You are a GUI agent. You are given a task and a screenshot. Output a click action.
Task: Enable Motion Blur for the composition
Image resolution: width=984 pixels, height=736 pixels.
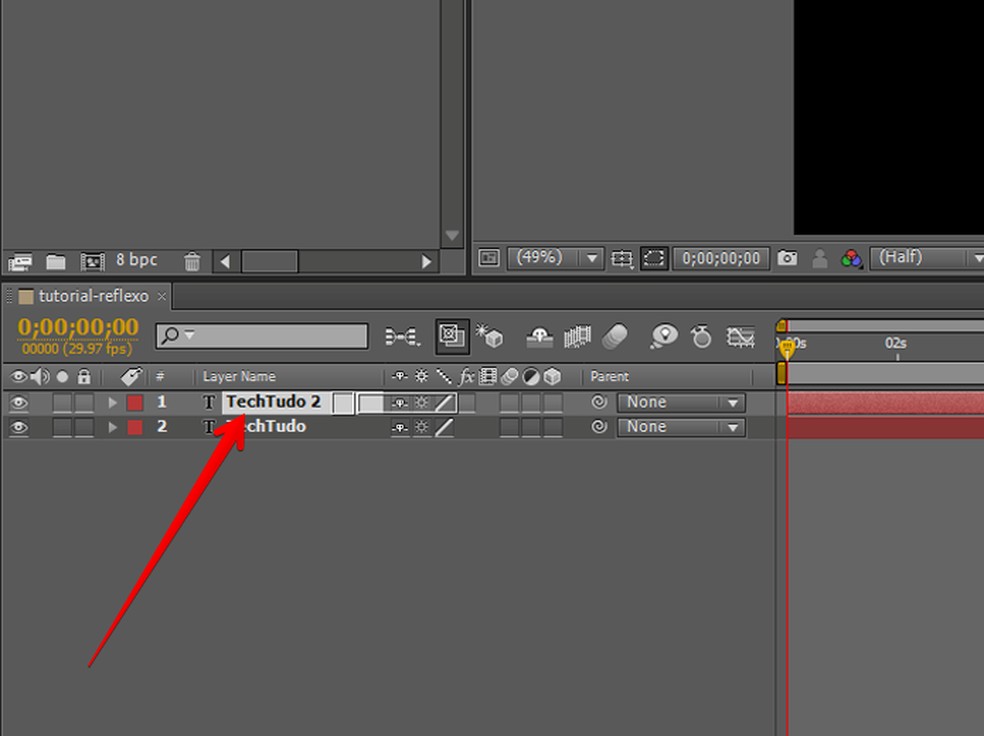point(614,337)
